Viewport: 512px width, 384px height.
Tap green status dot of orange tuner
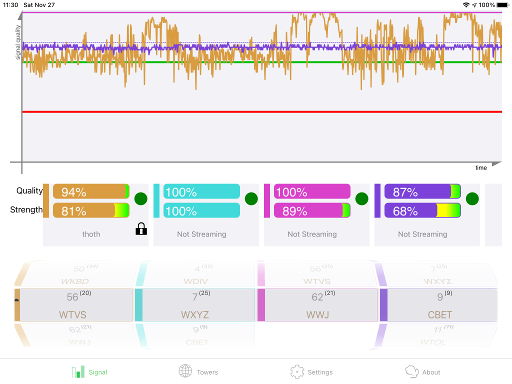141,199
